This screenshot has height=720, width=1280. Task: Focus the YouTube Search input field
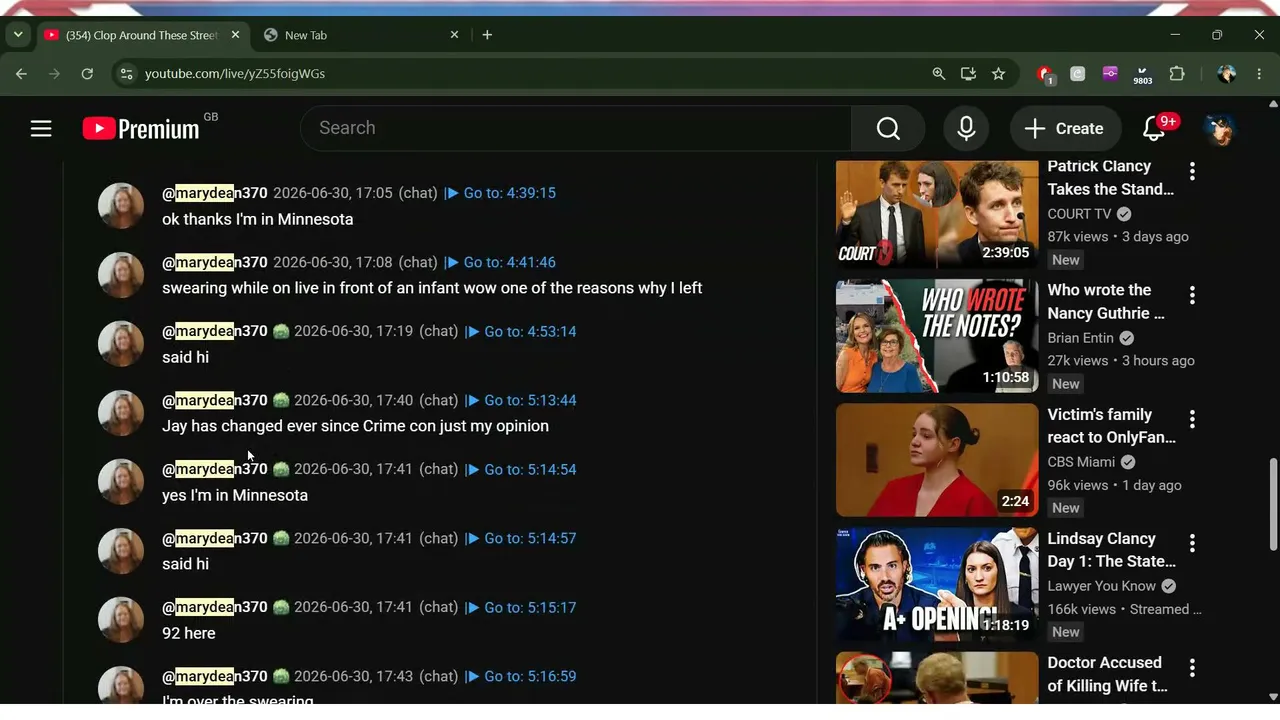pyautogui.click(x=576, y=128)
